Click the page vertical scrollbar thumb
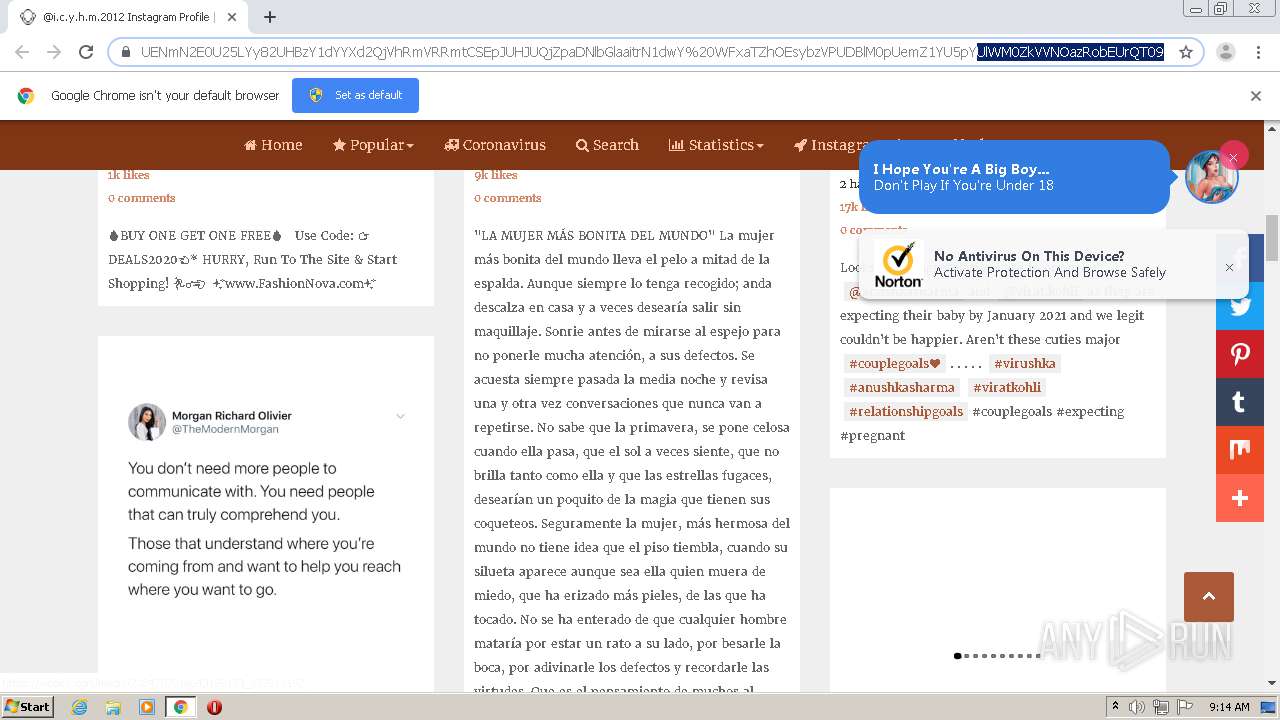 point(1272,236)
